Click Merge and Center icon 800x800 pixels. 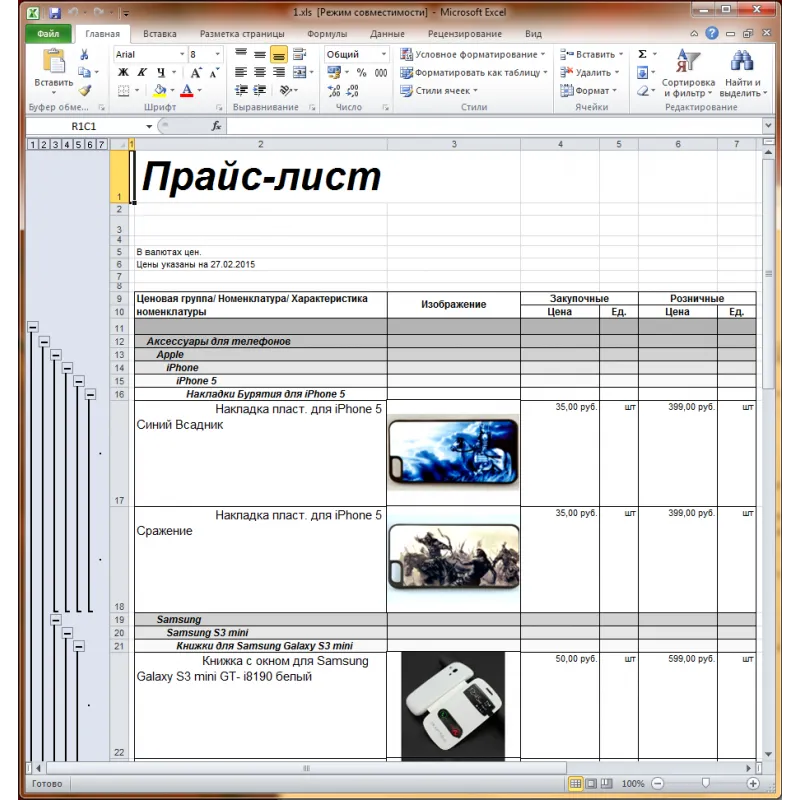pyautogui.click(x=299, y=72)
